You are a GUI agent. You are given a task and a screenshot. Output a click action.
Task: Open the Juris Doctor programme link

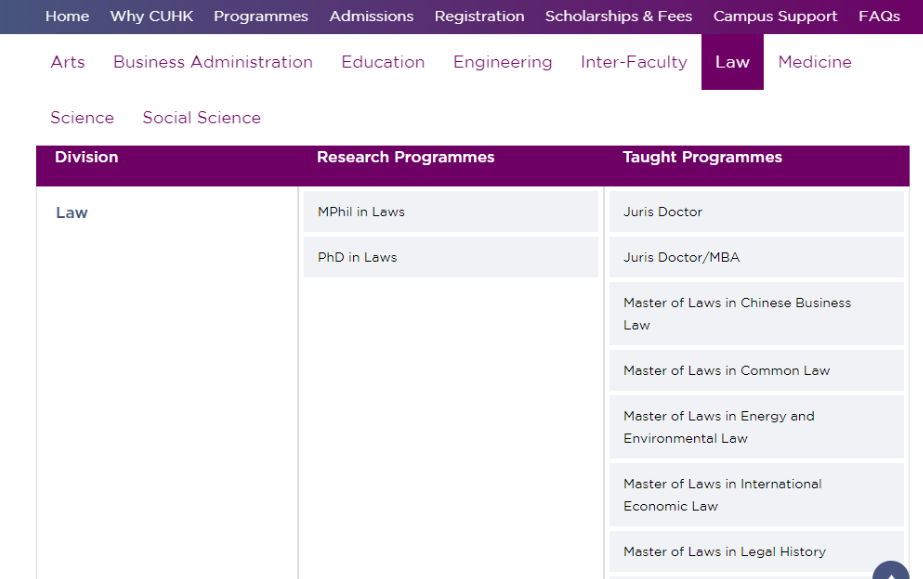[x=663, y=212]
